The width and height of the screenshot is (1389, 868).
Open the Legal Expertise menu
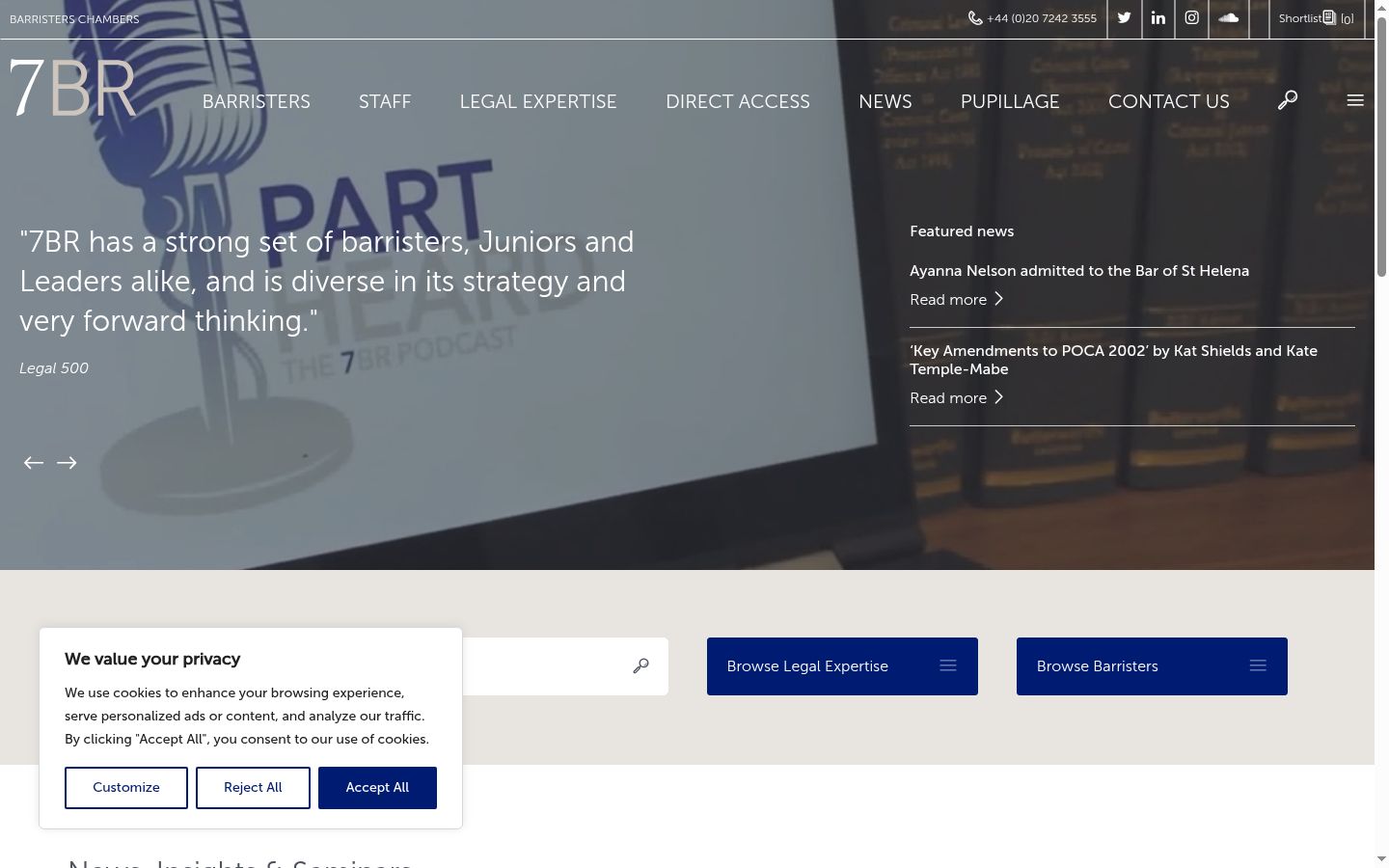point(538,101)
